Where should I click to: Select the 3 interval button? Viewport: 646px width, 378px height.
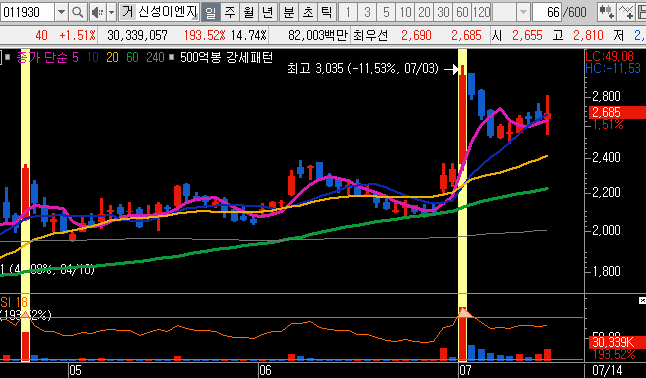point(367,12)
